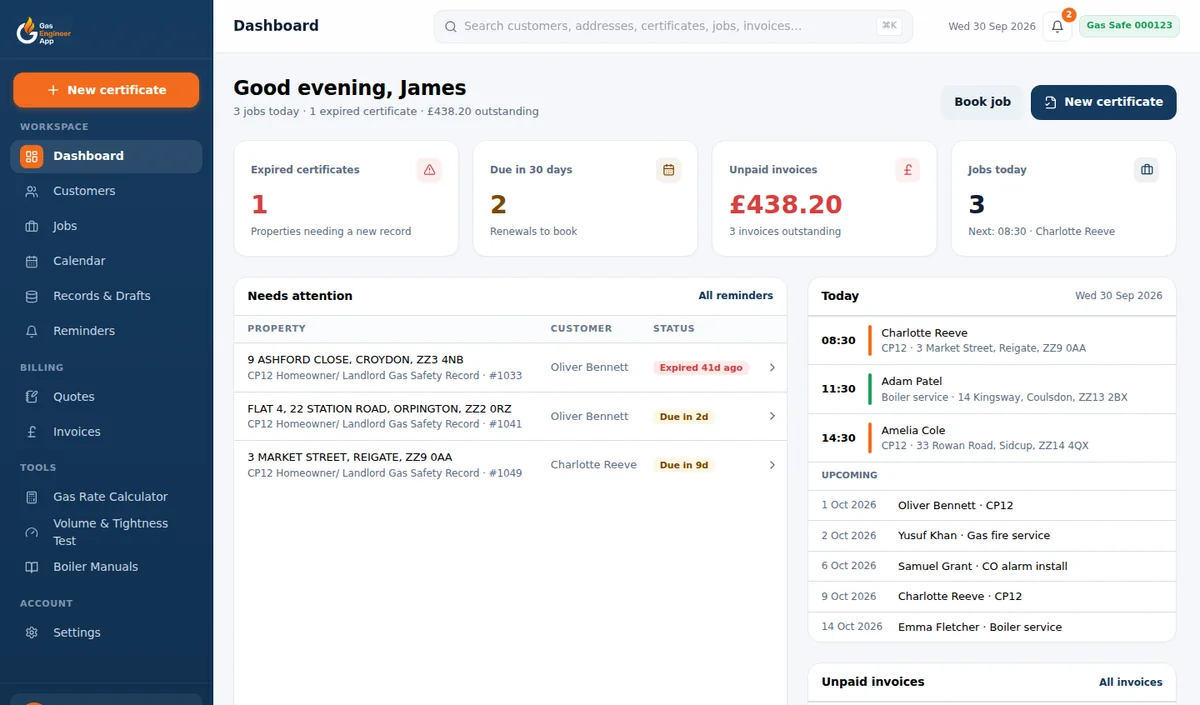Click the plus icon in orange New certificate button
The height and width of the screenshot is (705, 1200).
(53, 90)
